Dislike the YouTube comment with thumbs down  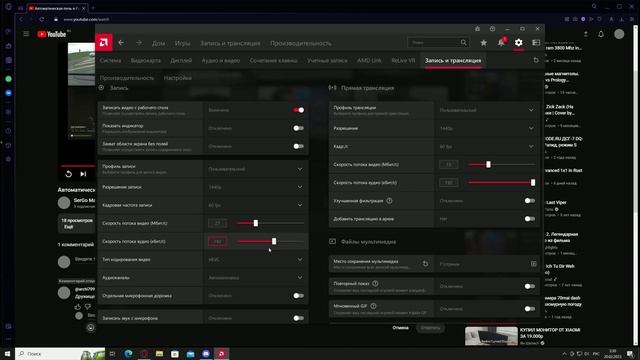(x=88, y=307)
